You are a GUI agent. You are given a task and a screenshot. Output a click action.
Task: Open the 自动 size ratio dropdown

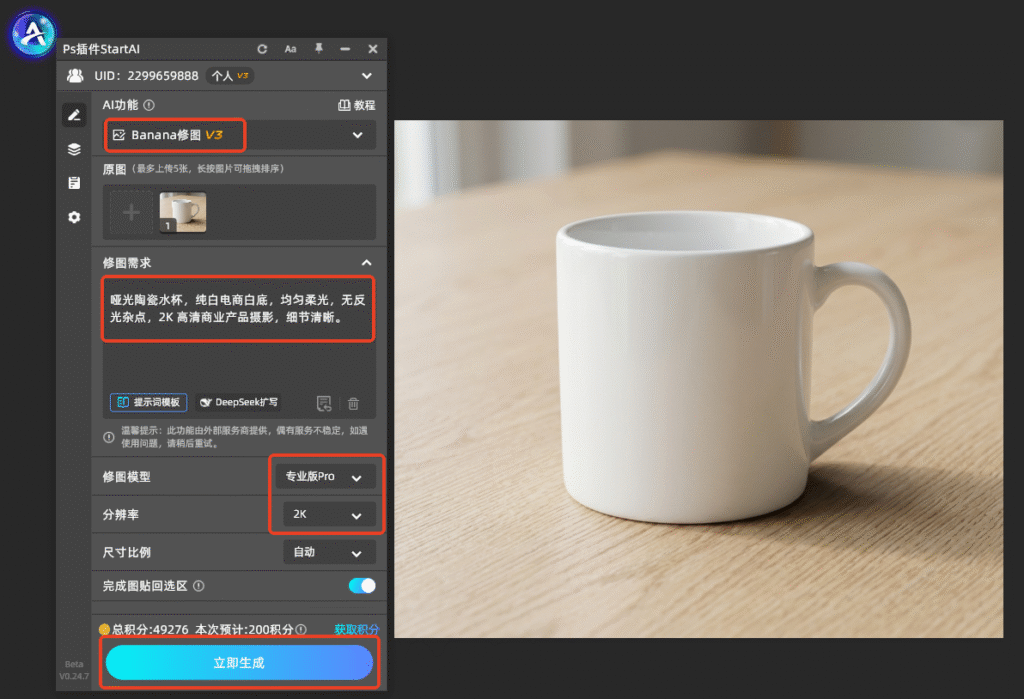coord(329,552)
